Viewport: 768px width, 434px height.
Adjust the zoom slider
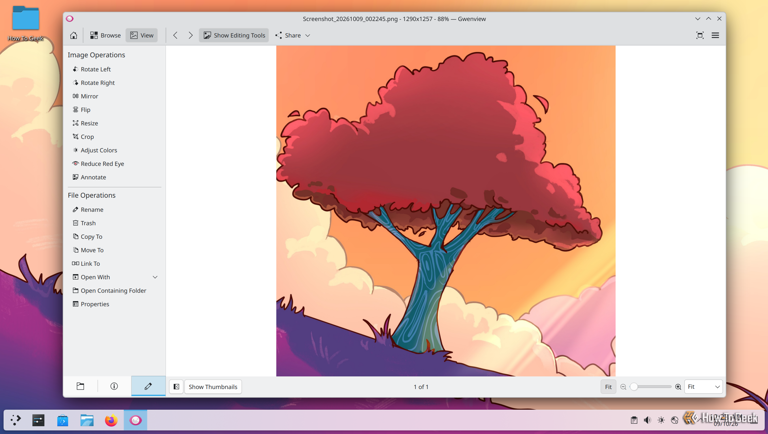pyautogui.click(x=650, y=387)
